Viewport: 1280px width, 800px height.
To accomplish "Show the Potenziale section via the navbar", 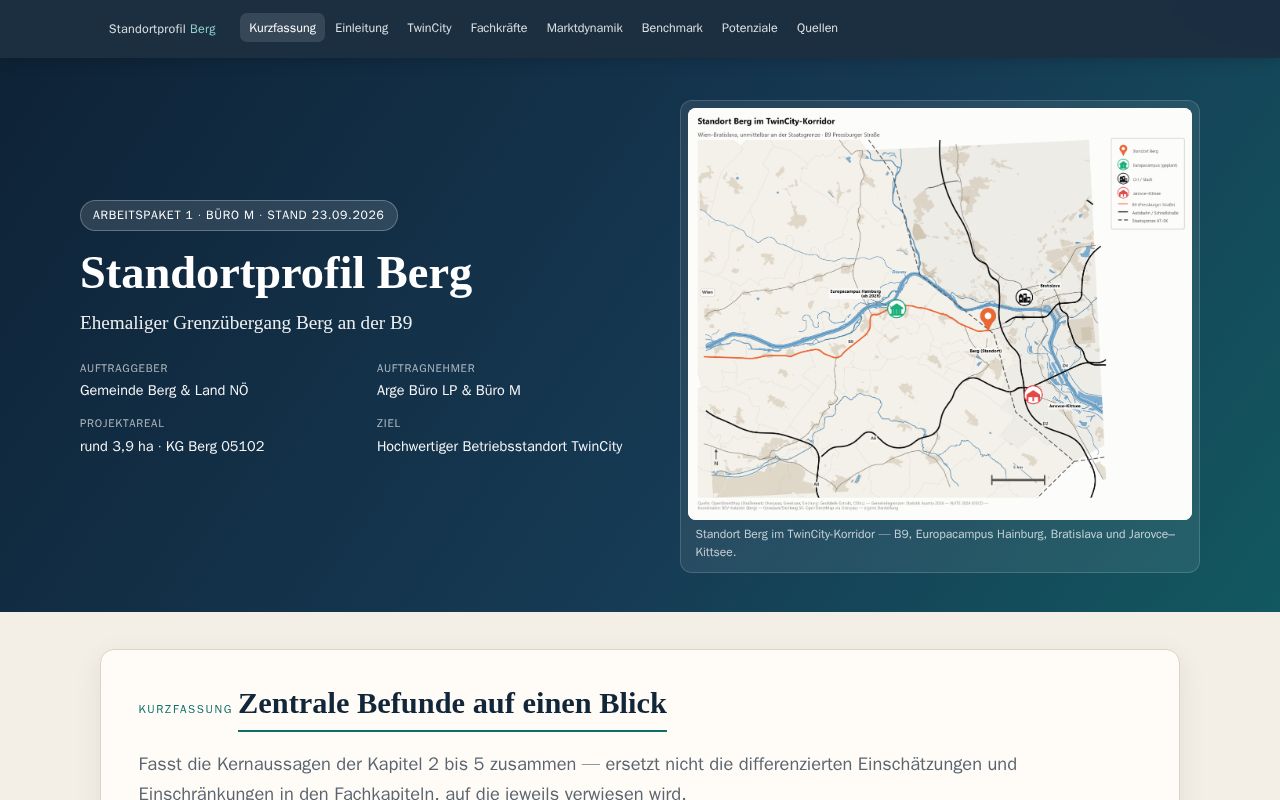I will (749, 28).
